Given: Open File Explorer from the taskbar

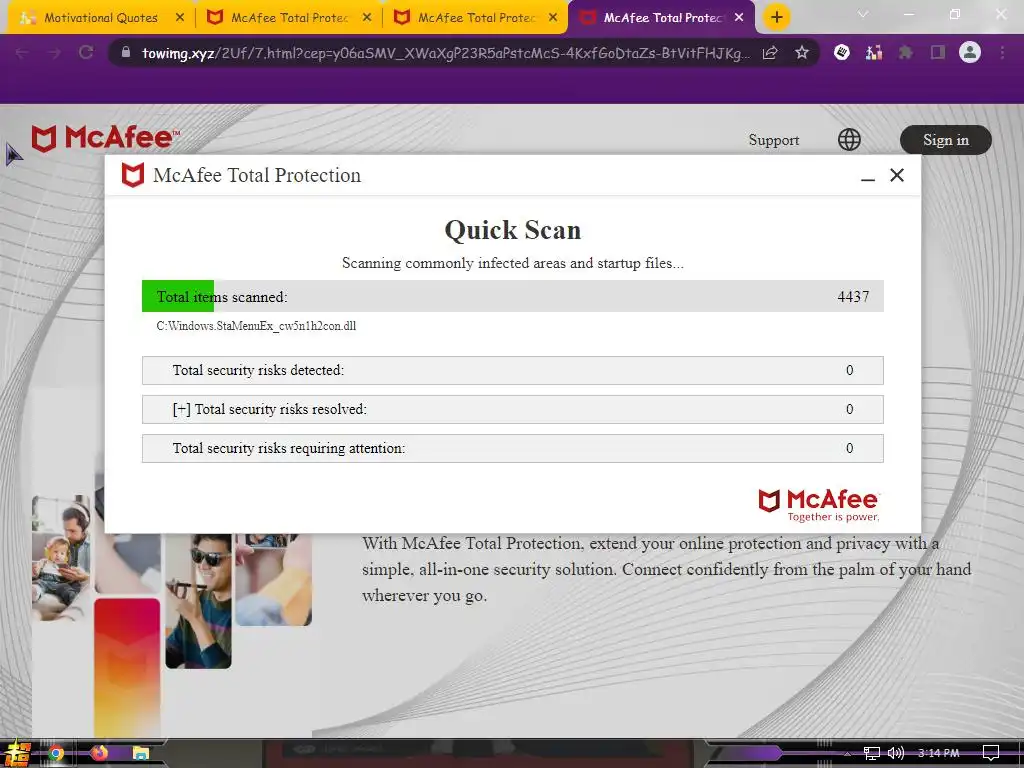Looking at the screenshot, I should (x=141, y=754).
